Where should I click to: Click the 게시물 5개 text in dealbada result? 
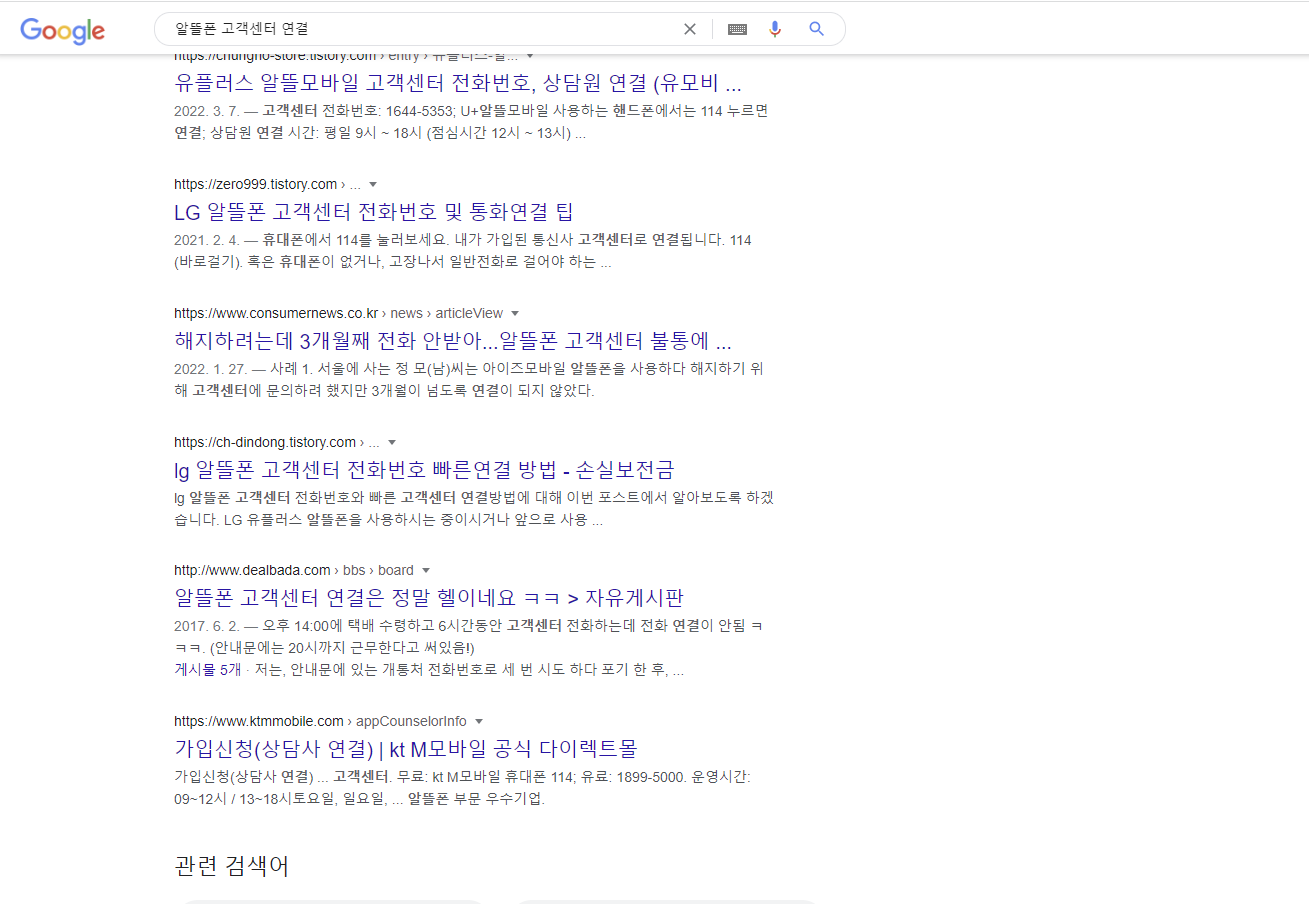208,670
